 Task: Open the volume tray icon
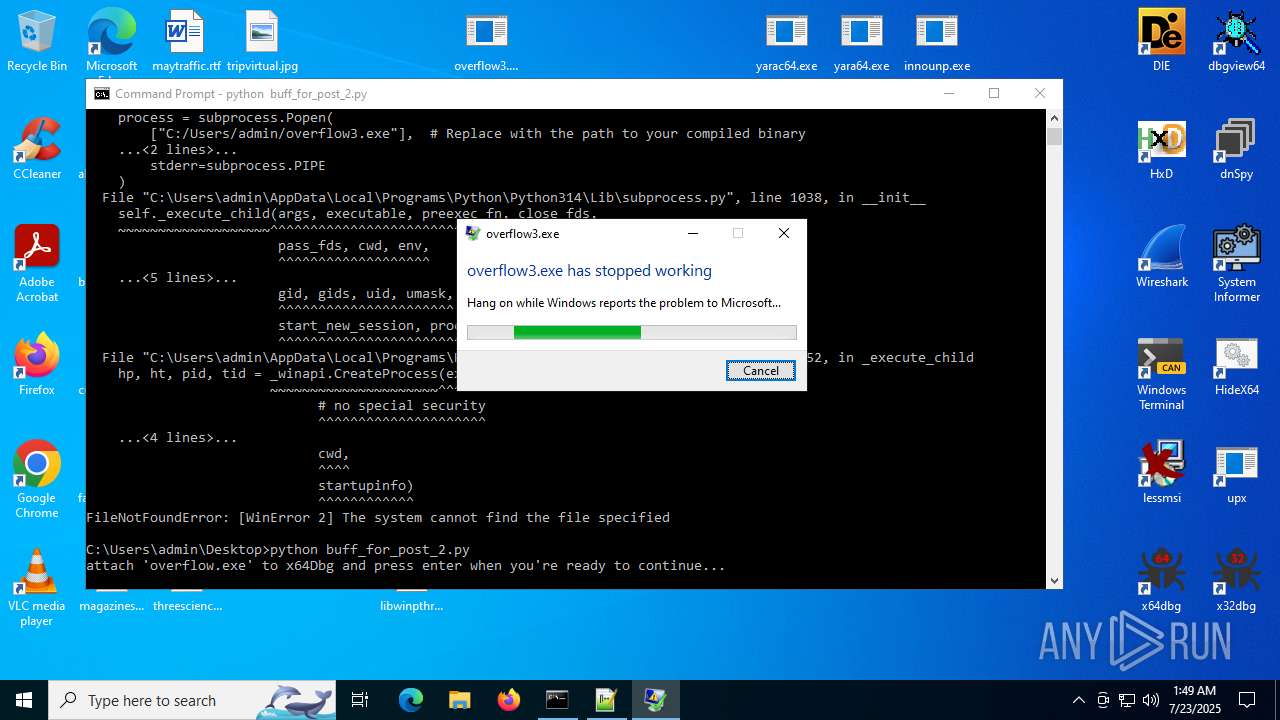click(x=1151, y=700)
